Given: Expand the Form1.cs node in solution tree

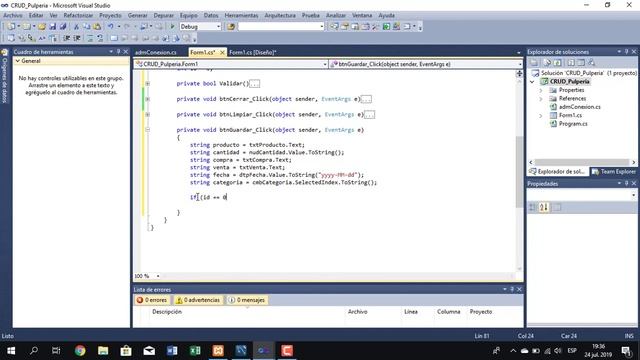Looking at the screenshot, I should click(541, 116).
